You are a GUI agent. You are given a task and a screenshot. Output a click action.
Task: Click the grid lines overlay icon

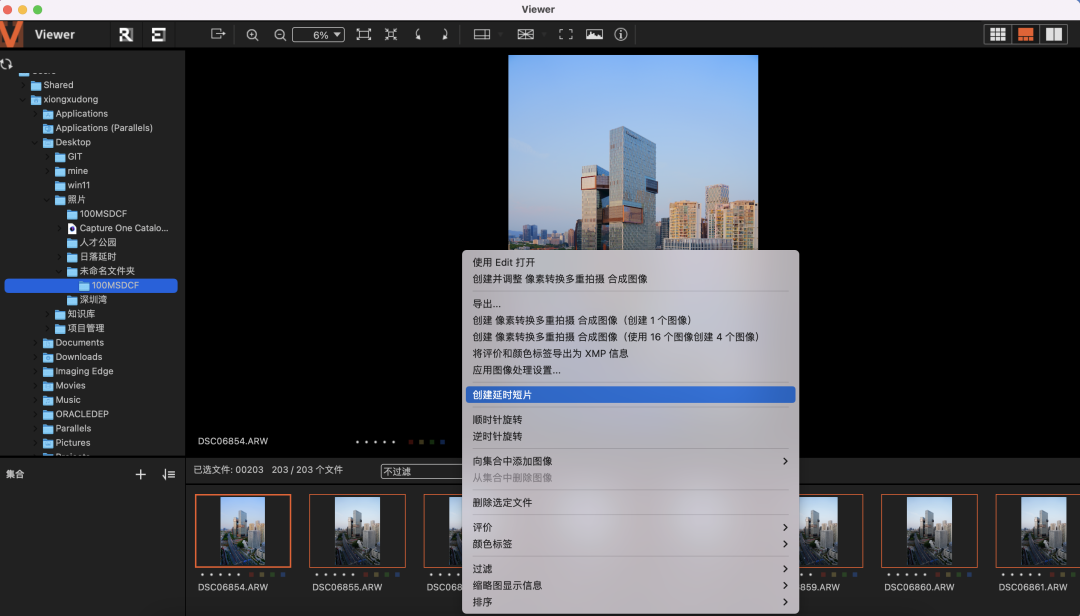[526, 34]
